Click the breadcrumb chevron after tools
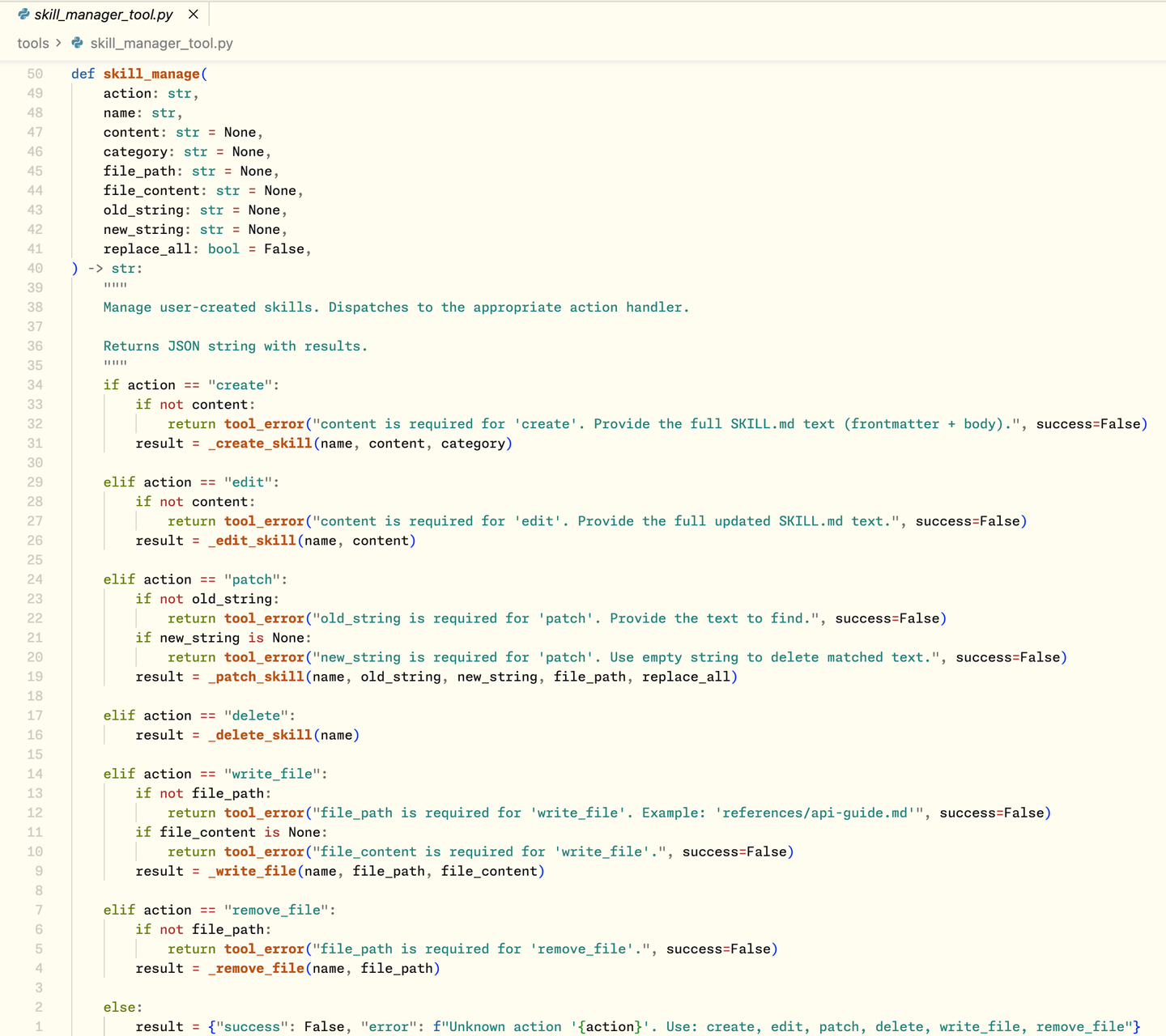 point(58,43)
